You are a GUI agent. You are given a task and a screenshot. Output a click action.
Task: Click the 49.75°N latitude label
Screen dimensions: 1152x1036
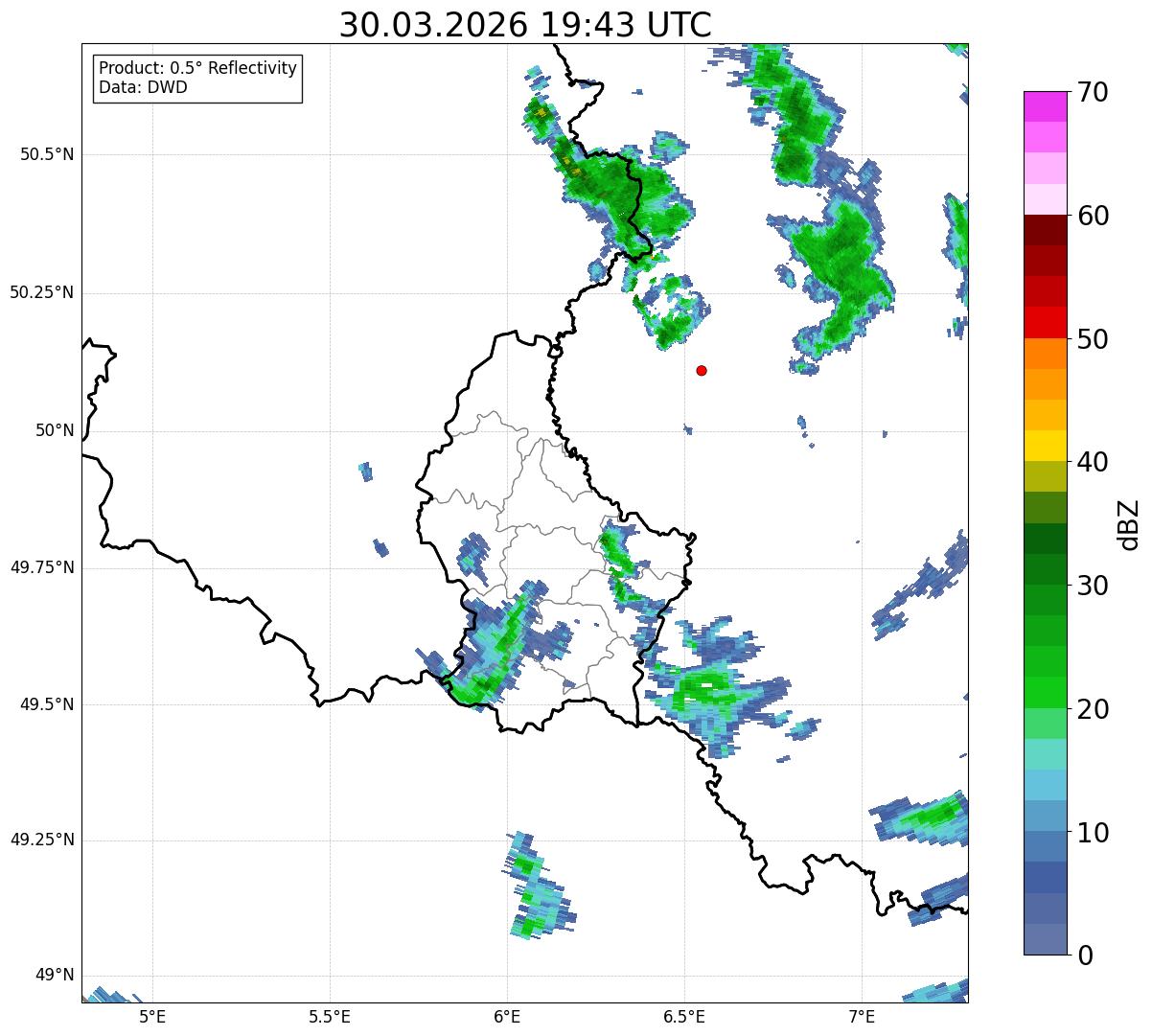[42, 567]
